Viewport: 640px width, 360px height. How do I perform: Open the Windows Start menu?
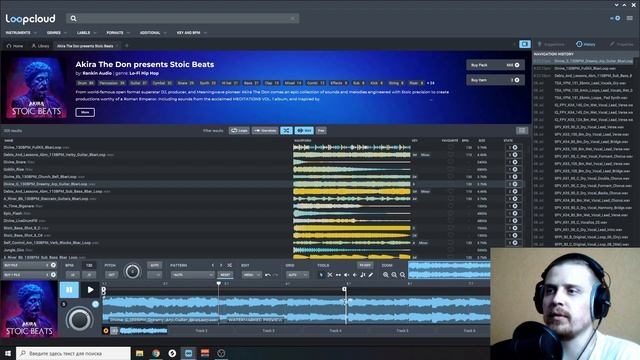8,353
